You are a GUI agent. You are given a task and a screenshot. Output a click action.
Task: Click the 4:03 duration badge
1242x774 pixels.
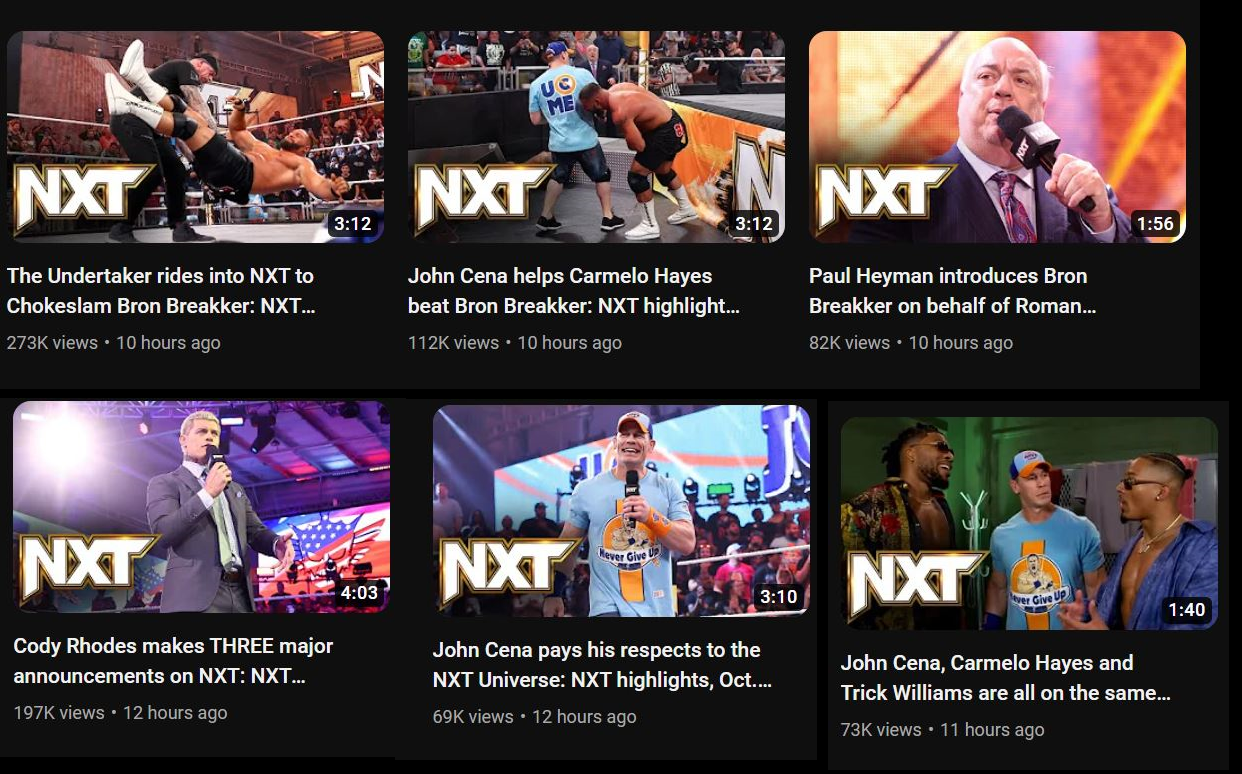point(359,593)
